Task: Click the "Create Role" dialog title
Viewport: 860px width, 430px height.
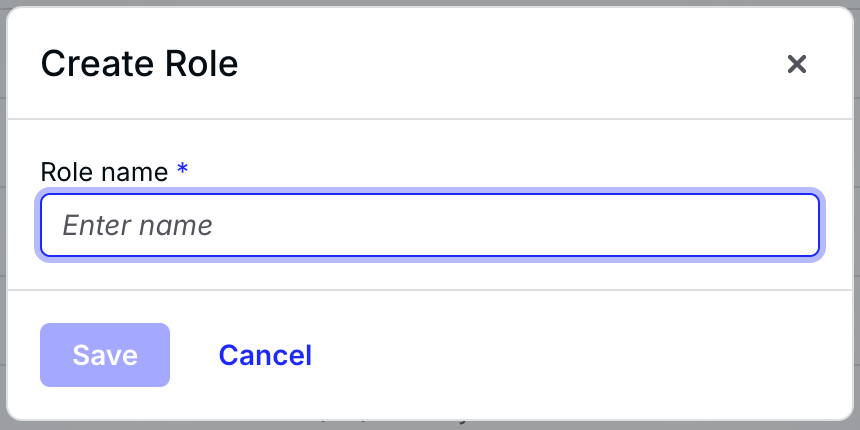Action: tap(139, 65)
